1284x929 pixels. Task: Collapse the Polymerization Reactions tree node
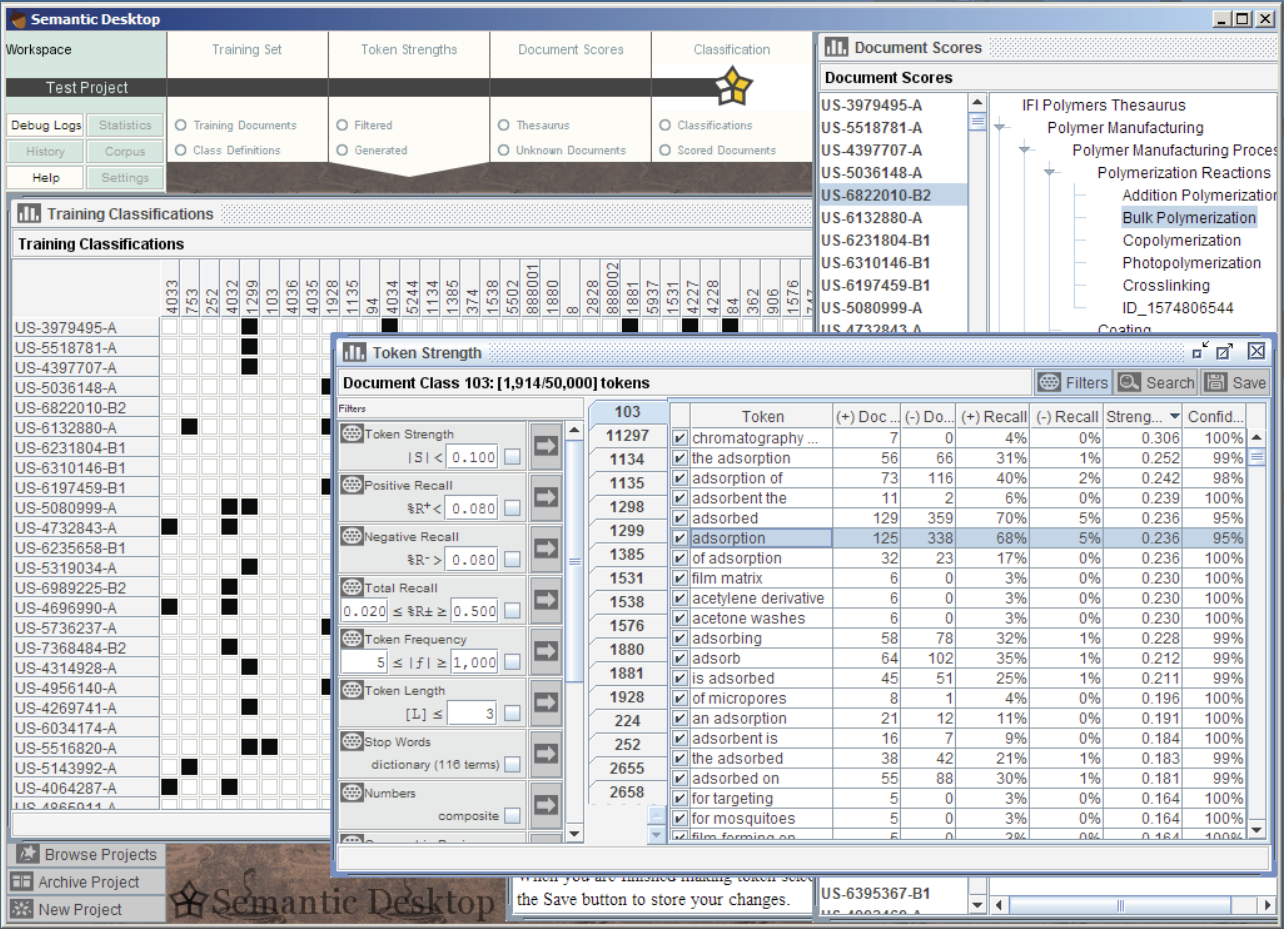click(x=1050, y=173)
